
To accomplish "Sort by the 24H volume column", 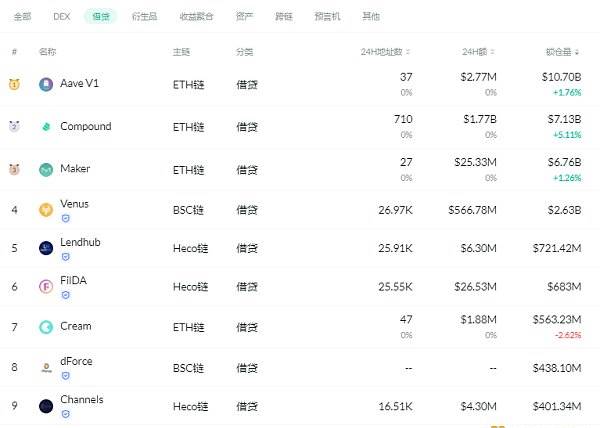I will click(478, 52).
